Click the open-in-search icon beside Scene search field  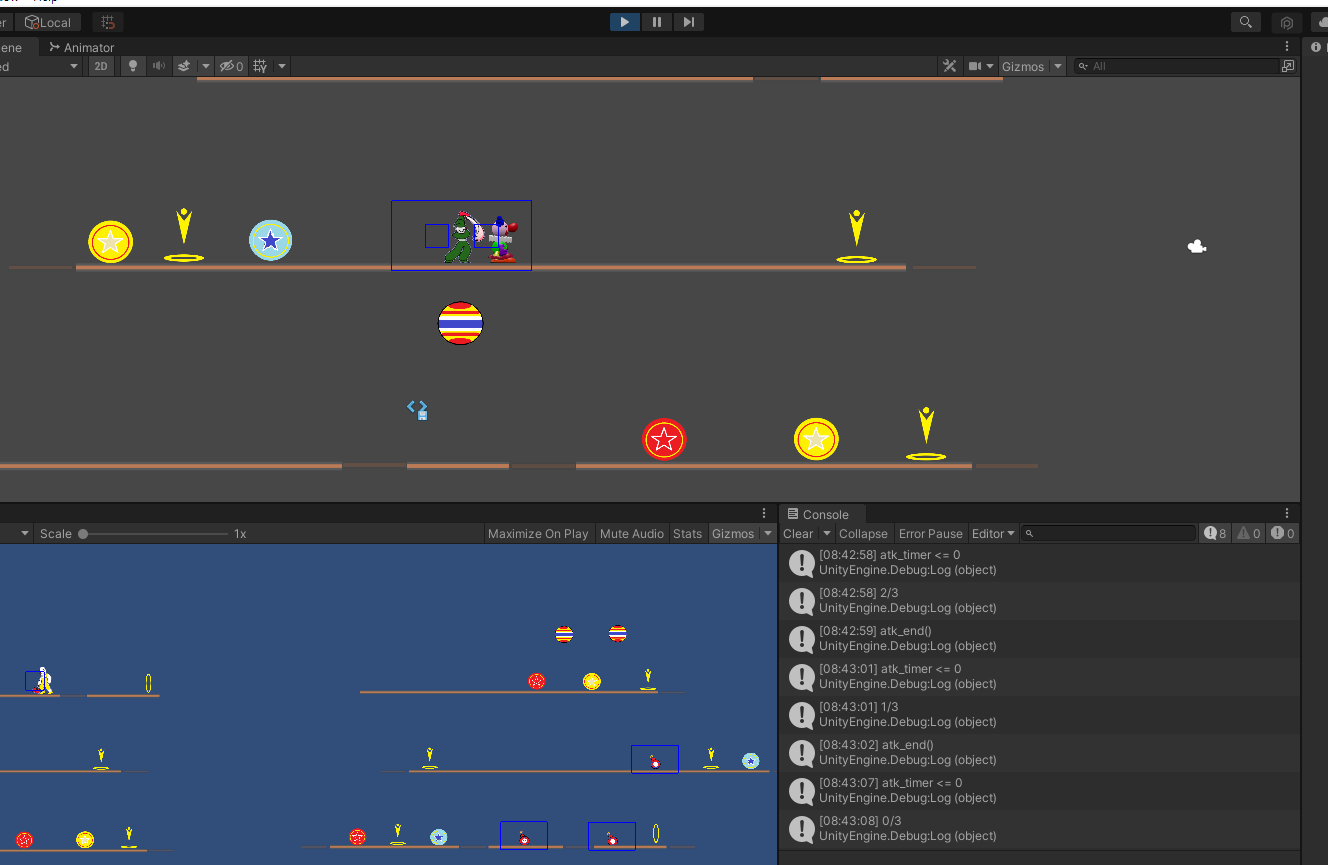tap(1288, 66)
